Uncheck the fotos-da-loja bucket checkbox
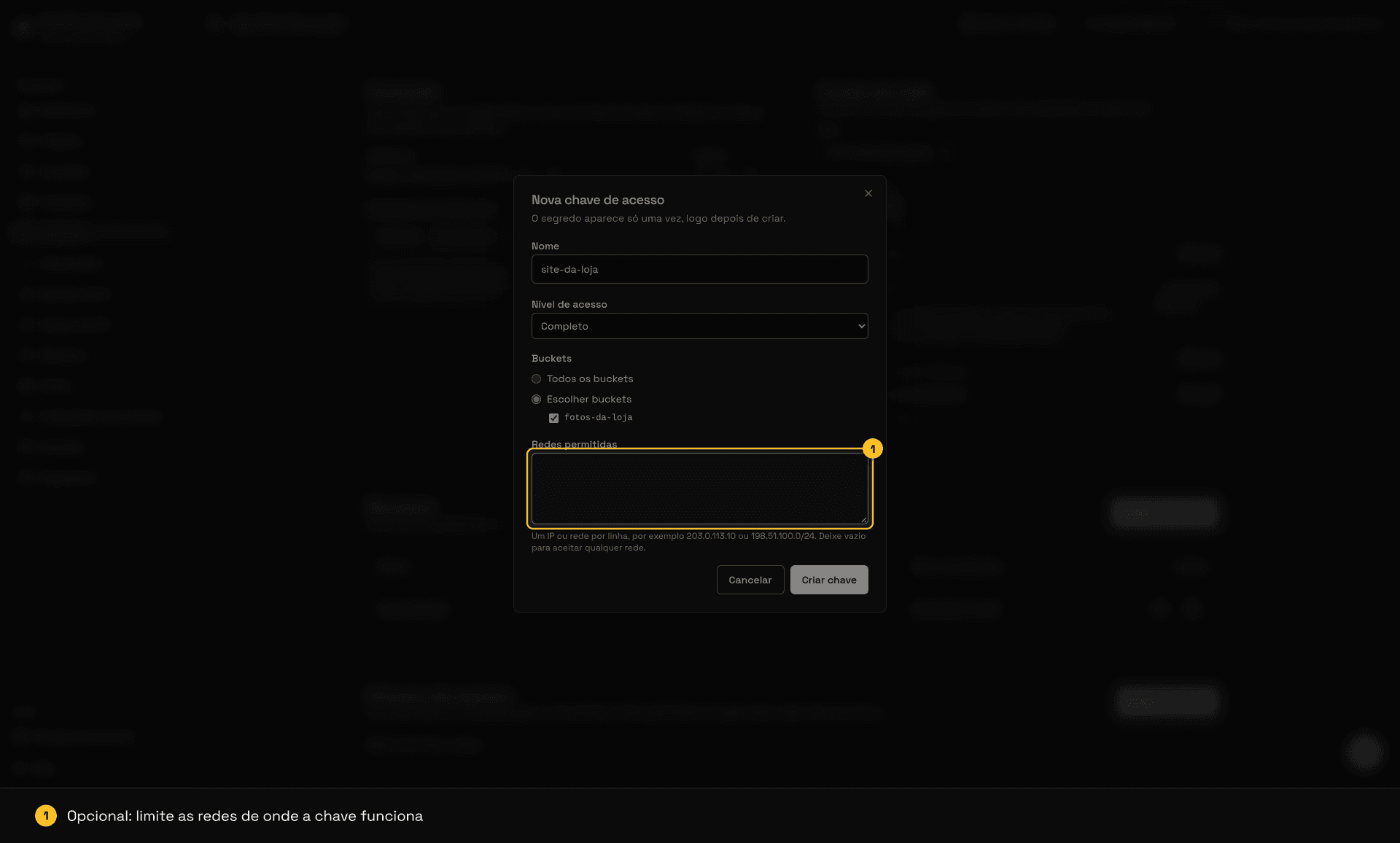 pyautogui.click(x=553, y=418)
